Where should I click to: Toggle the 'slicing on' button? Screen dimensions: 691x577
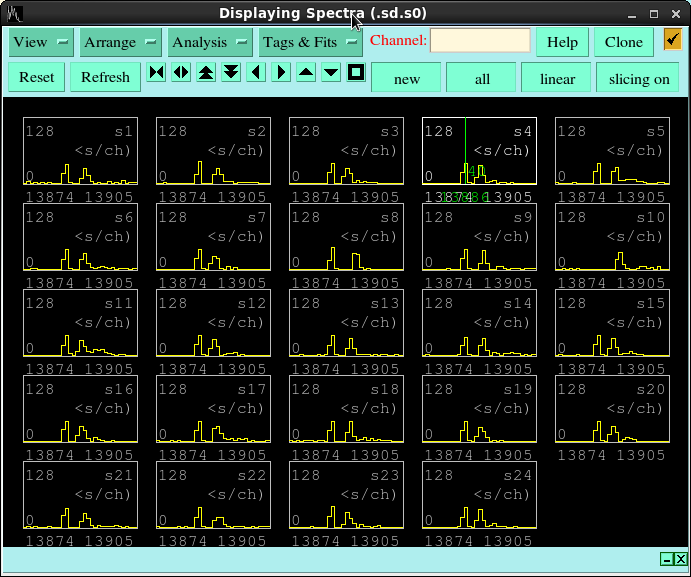(x=639, y=78)
